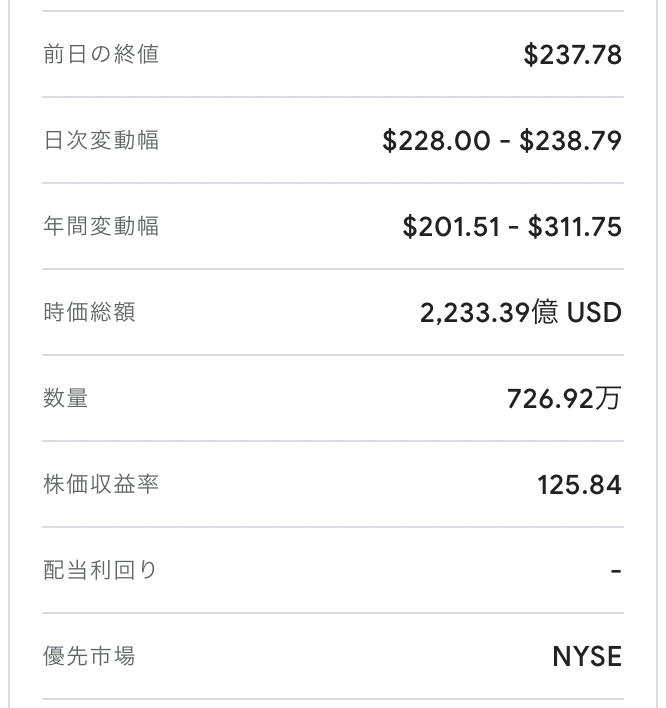
Task: Select the dash dividend yield value
Action: pos(616,571)
